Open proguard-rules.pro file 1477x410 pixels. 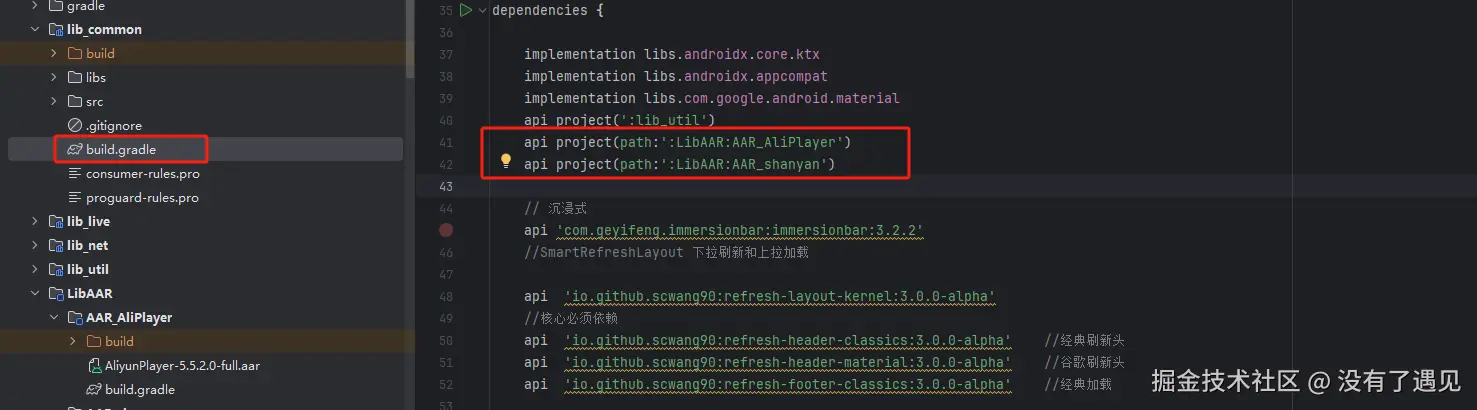click(x=142, y=197)
